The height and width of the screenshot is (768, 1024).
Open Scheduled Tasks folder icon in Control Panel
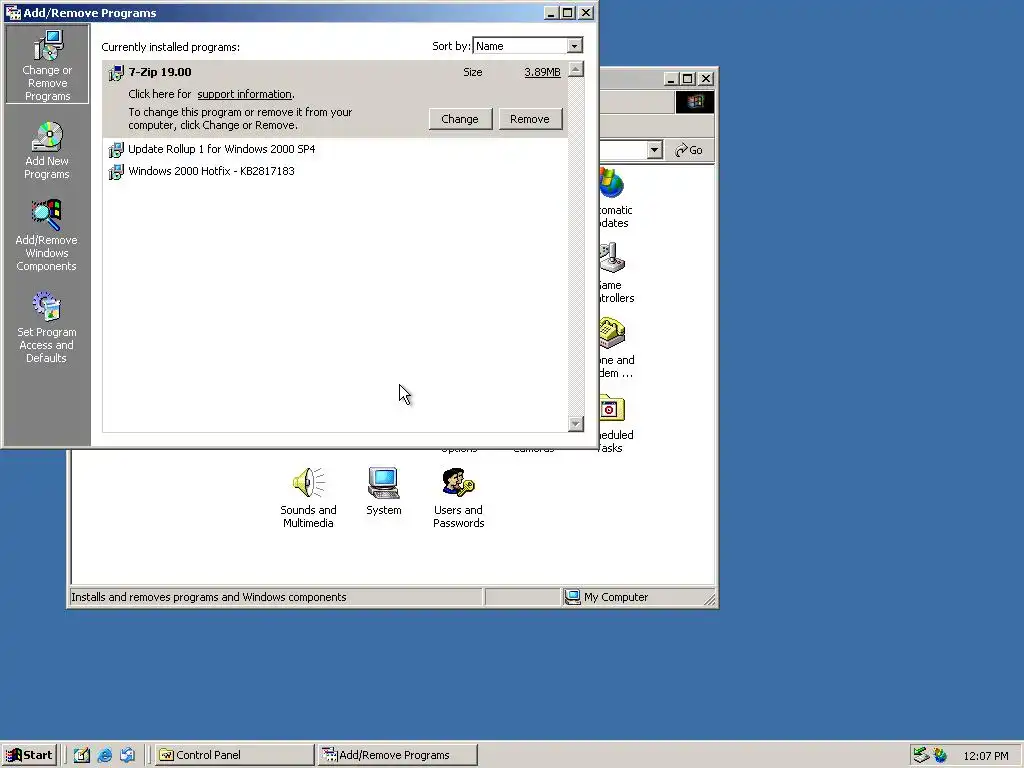(x=613, y=409)
